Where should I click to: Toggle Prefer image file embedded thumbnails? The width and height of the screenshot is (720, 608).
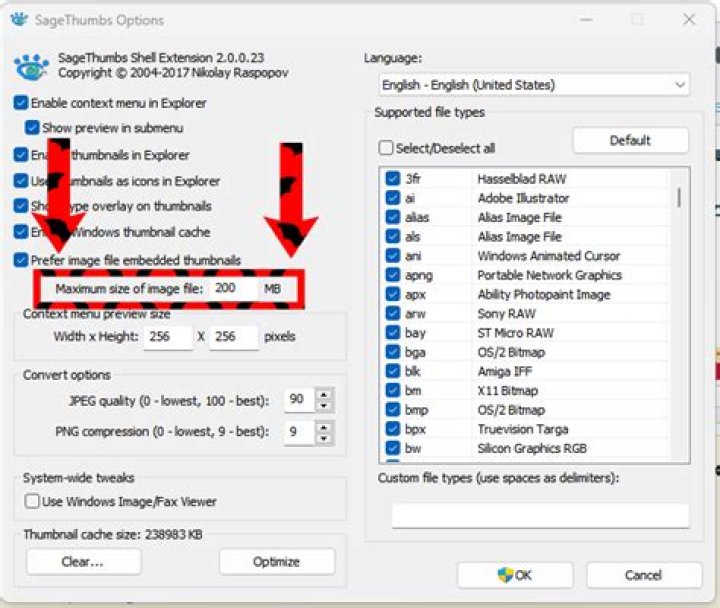(x=21, y=260)
